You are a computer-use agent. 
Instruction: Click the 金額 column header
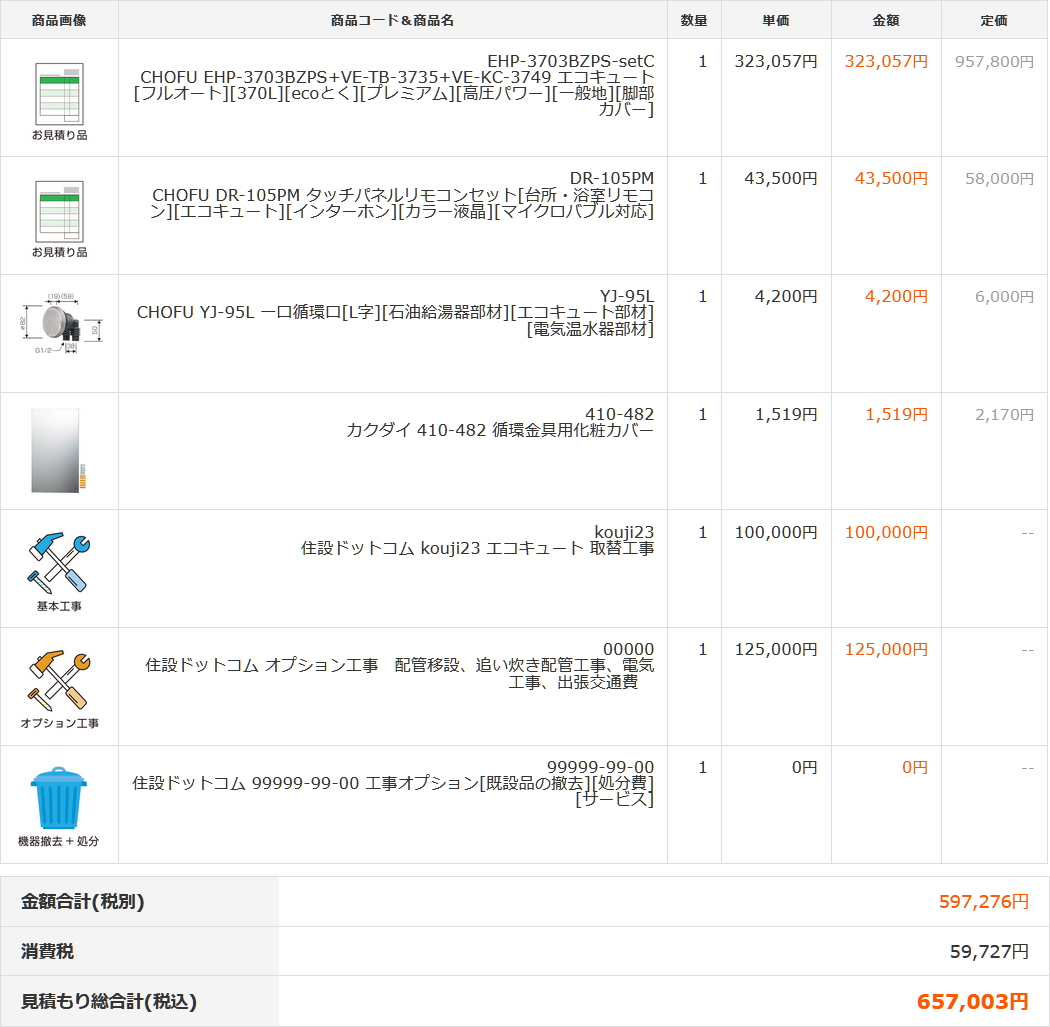(x=885, y=20)
